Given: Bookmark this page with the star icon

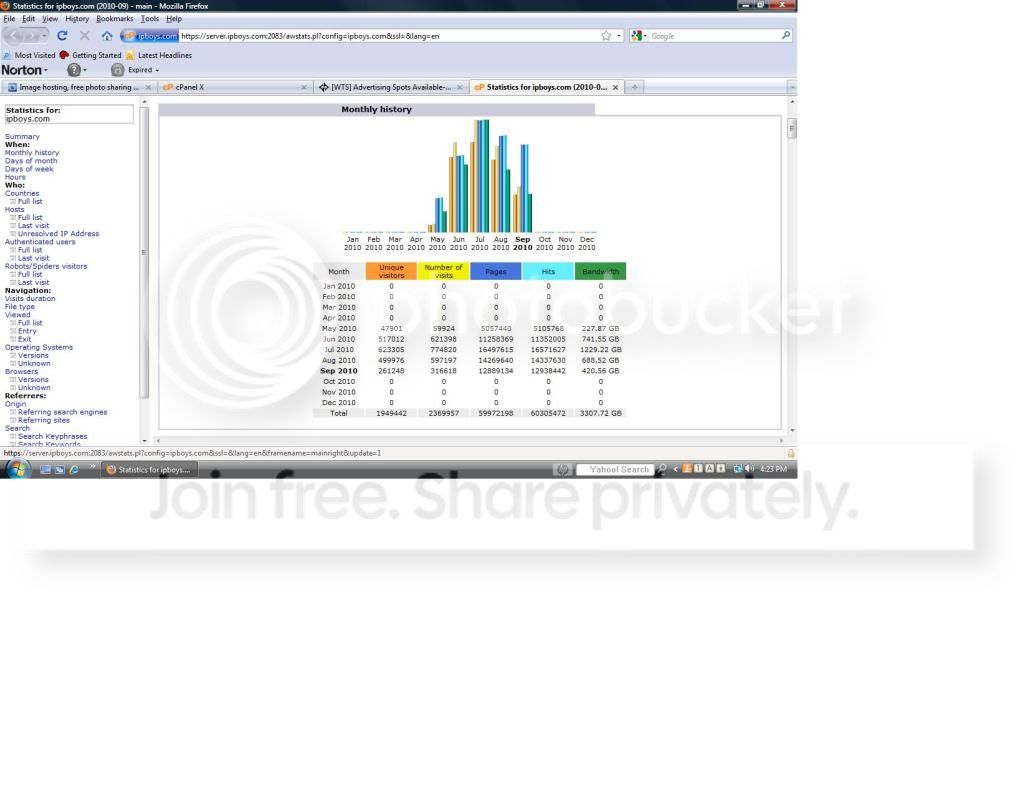Looking at the screenshot, I should pyautogui.click(x=606, y=36).
